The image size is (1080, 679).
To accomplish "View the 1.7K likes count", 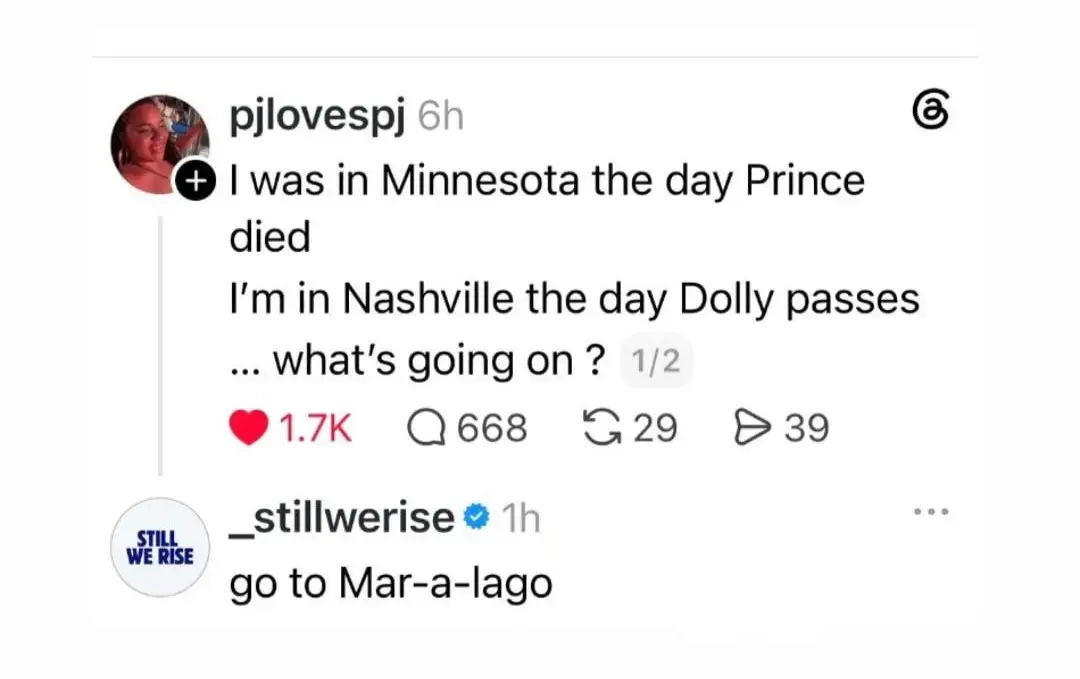I will tap(315, 428).
